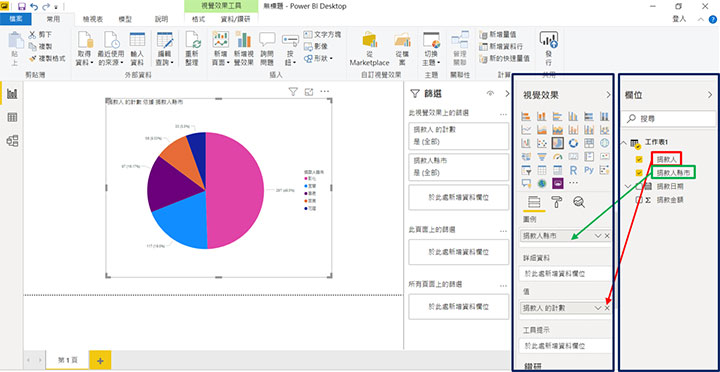Expand the 捐款日期 date hierarchy

click(x=627, y=186)
